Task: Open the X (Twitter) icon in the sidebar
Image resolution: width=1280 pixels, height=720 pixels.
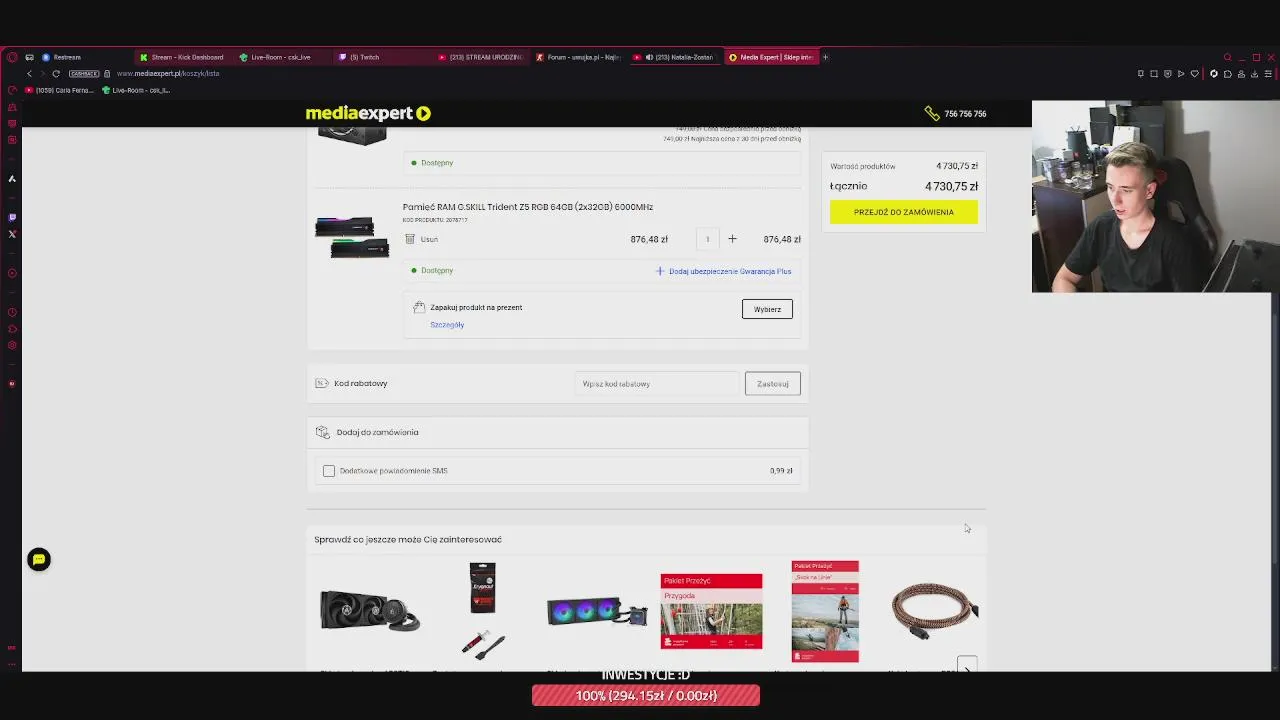Action: click(12, 234)
